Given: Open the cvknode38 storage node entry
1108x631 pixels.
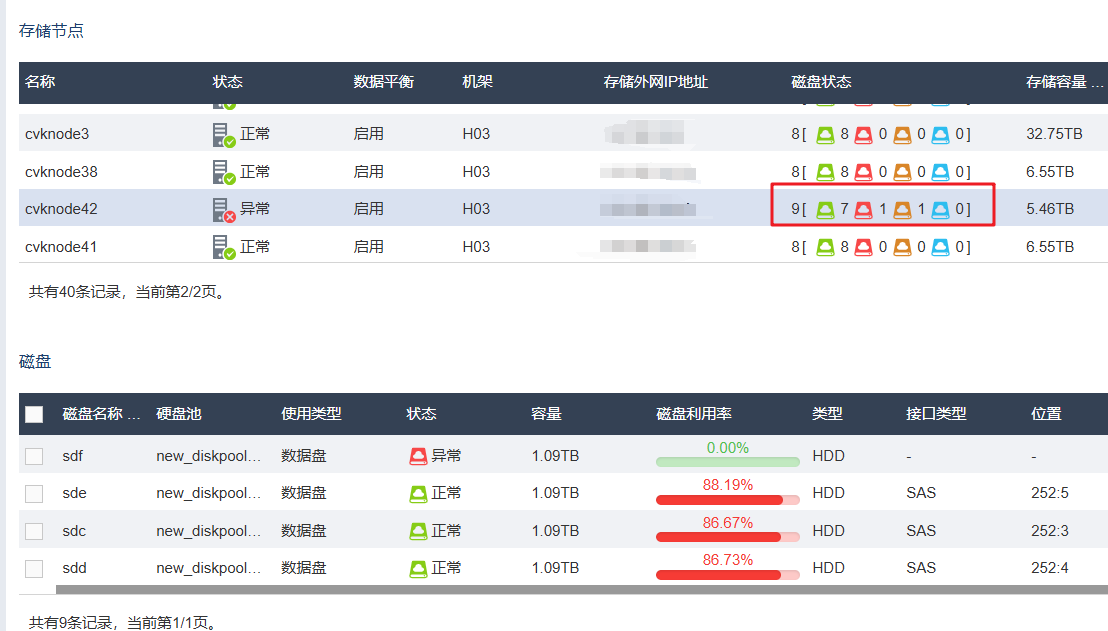Looking at the screenshot, I should (61, 172).
